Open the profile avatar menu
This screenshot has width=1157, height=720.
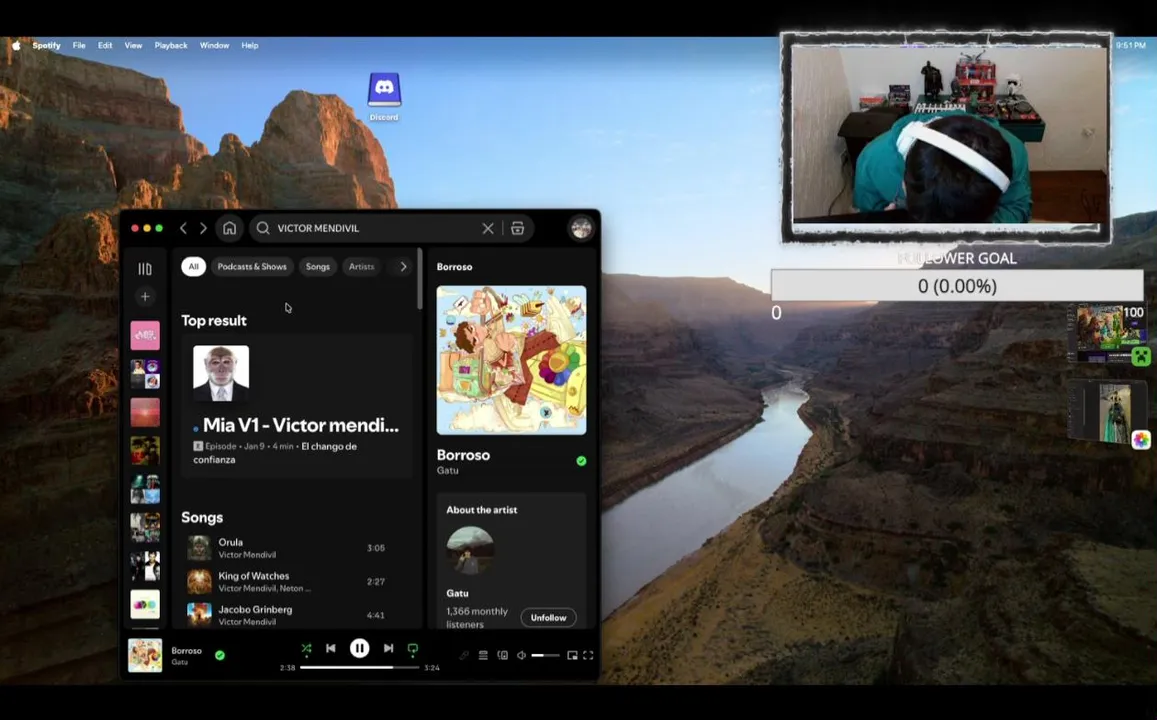[x=581, y=228]
